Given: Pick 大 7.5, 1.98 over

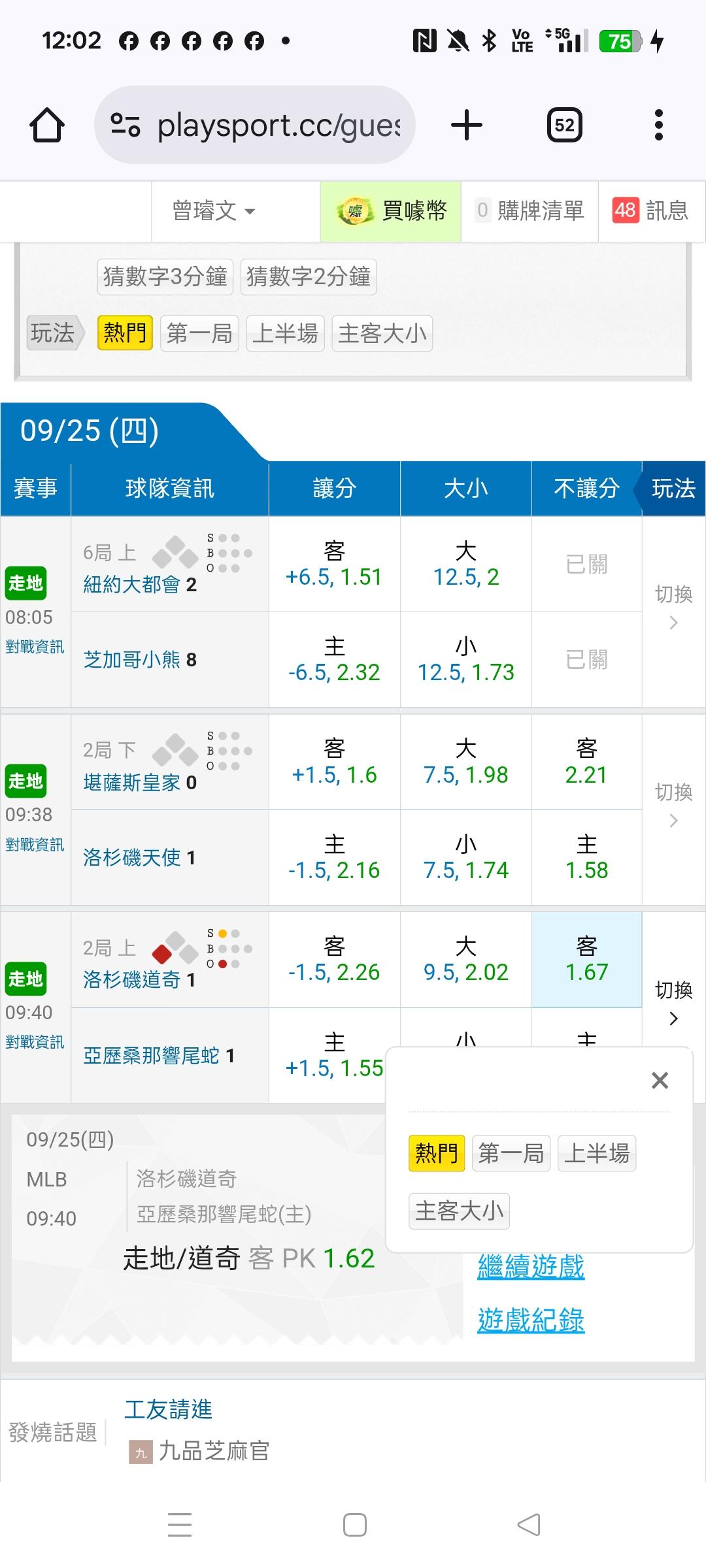Looking at the screenshot, I should coord(466,762).
